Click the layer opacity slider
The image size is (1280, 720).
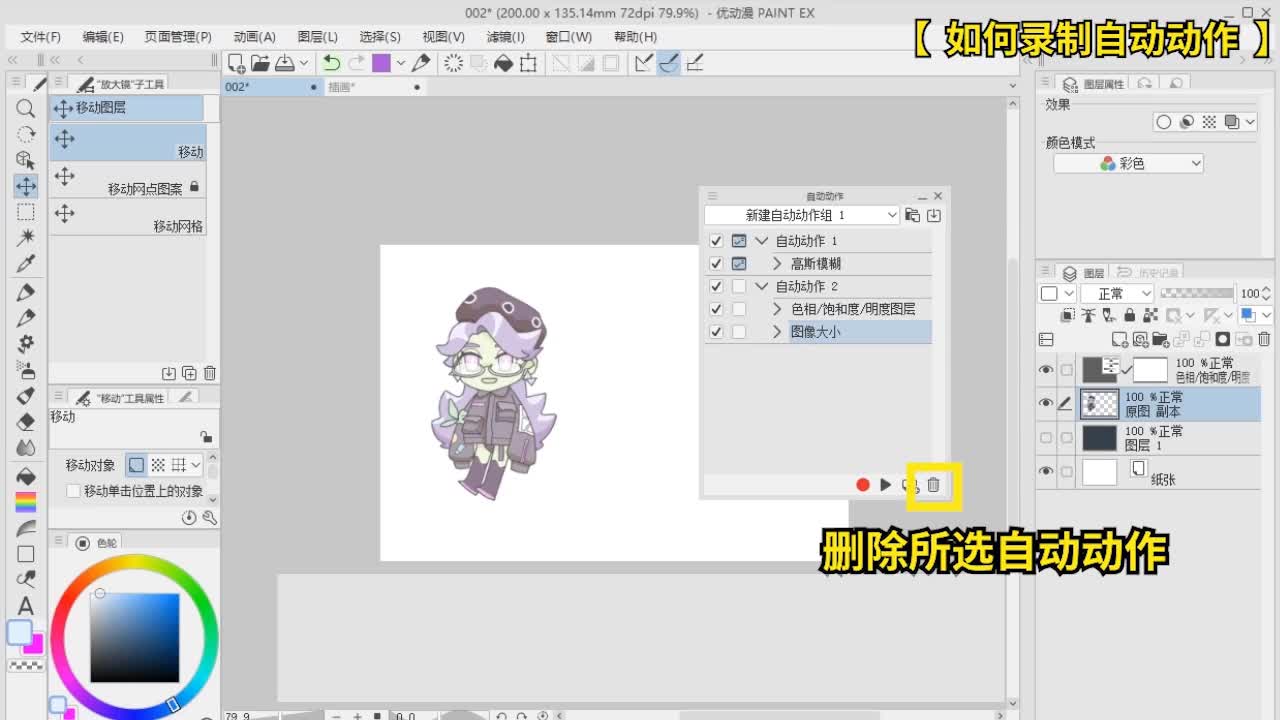[x=1197, y=293]
